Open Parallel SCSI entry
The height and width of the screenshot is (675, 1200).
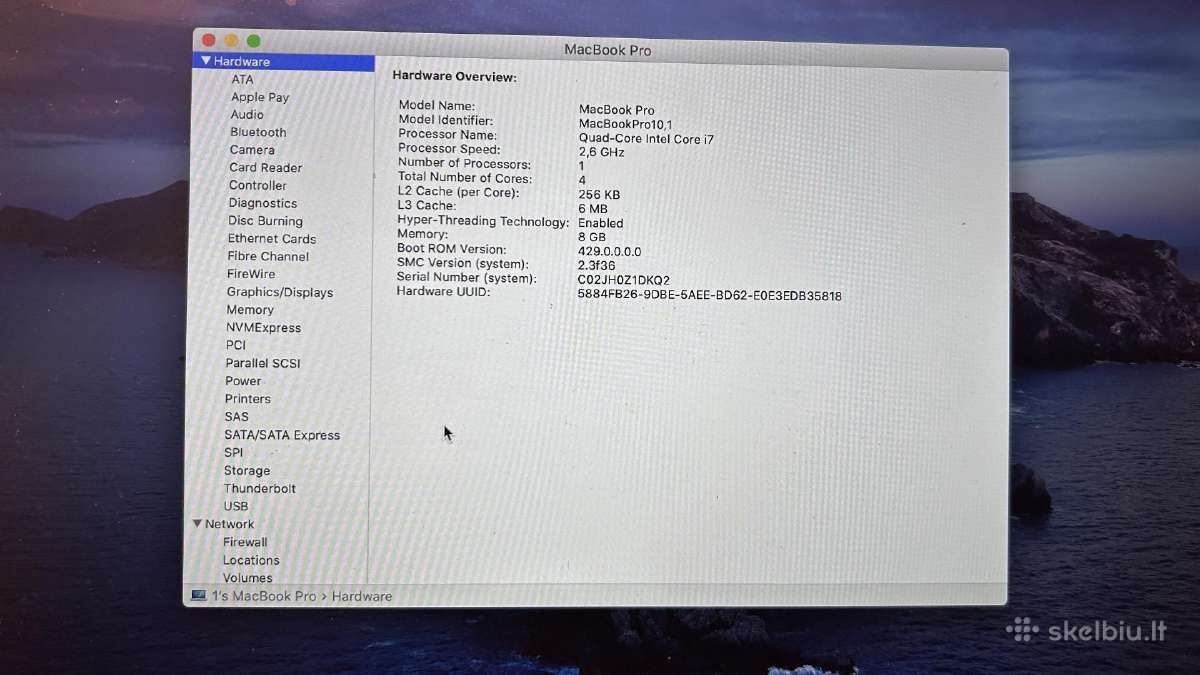263,363
